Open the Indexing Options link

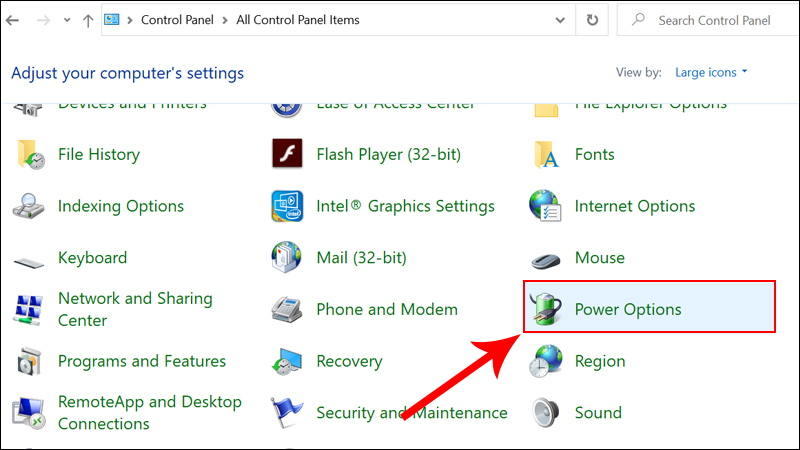click(121, 206)
